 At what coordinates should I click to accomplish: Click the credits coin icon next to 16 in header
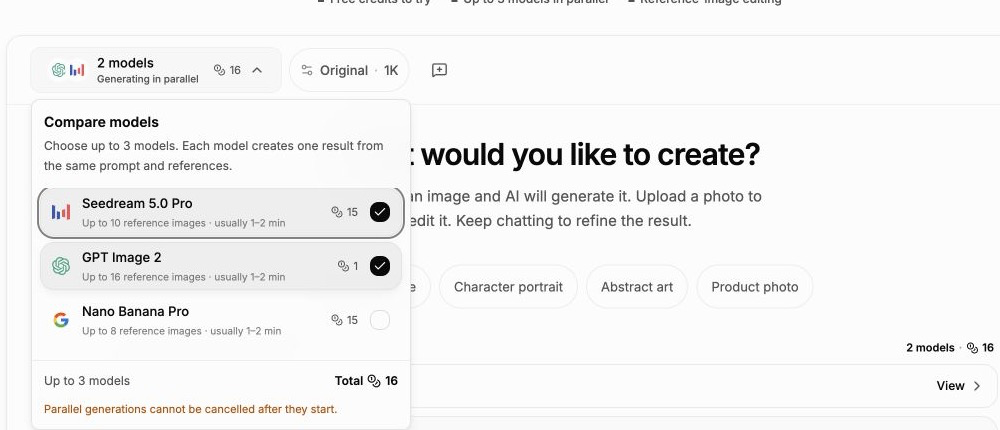point(219,70)
